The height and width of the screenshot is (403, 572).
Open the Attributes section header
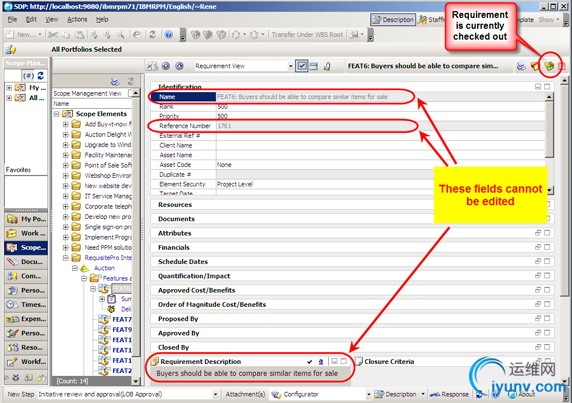point(174,233)
